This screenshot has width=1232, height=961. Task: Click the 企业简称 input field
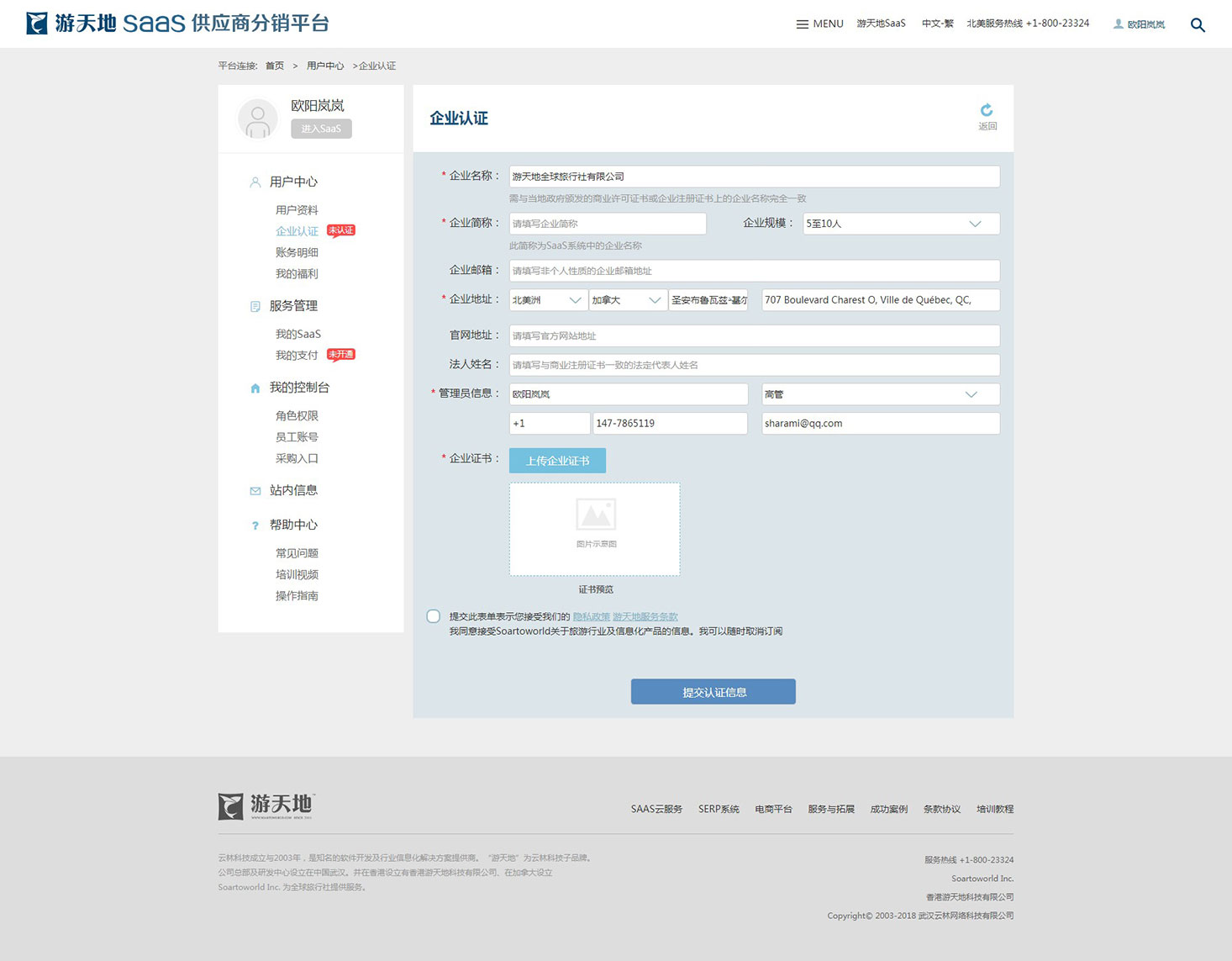point(607,224)
